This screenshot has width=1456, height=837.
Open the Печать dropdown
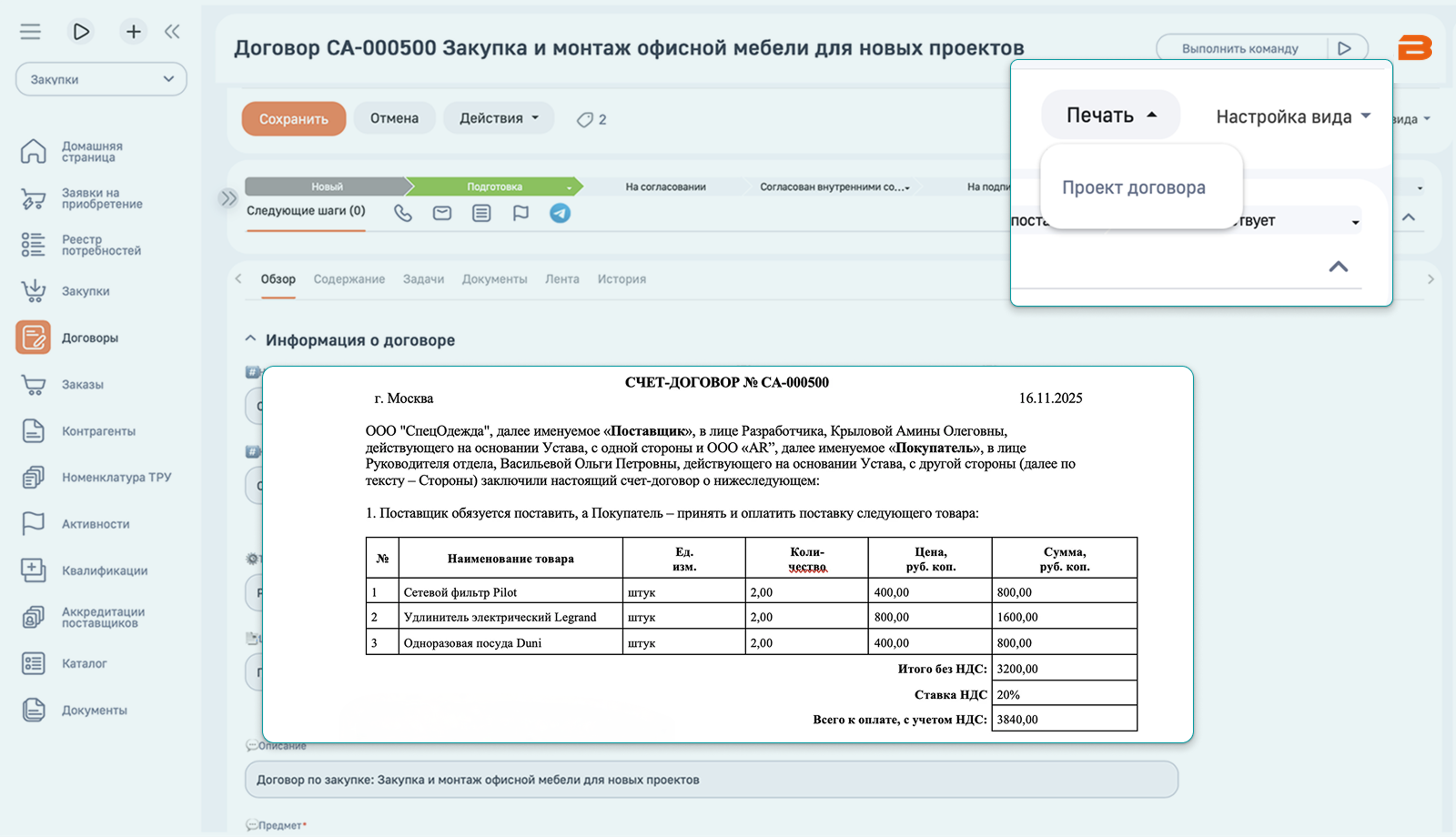[x=1110, y=115]
